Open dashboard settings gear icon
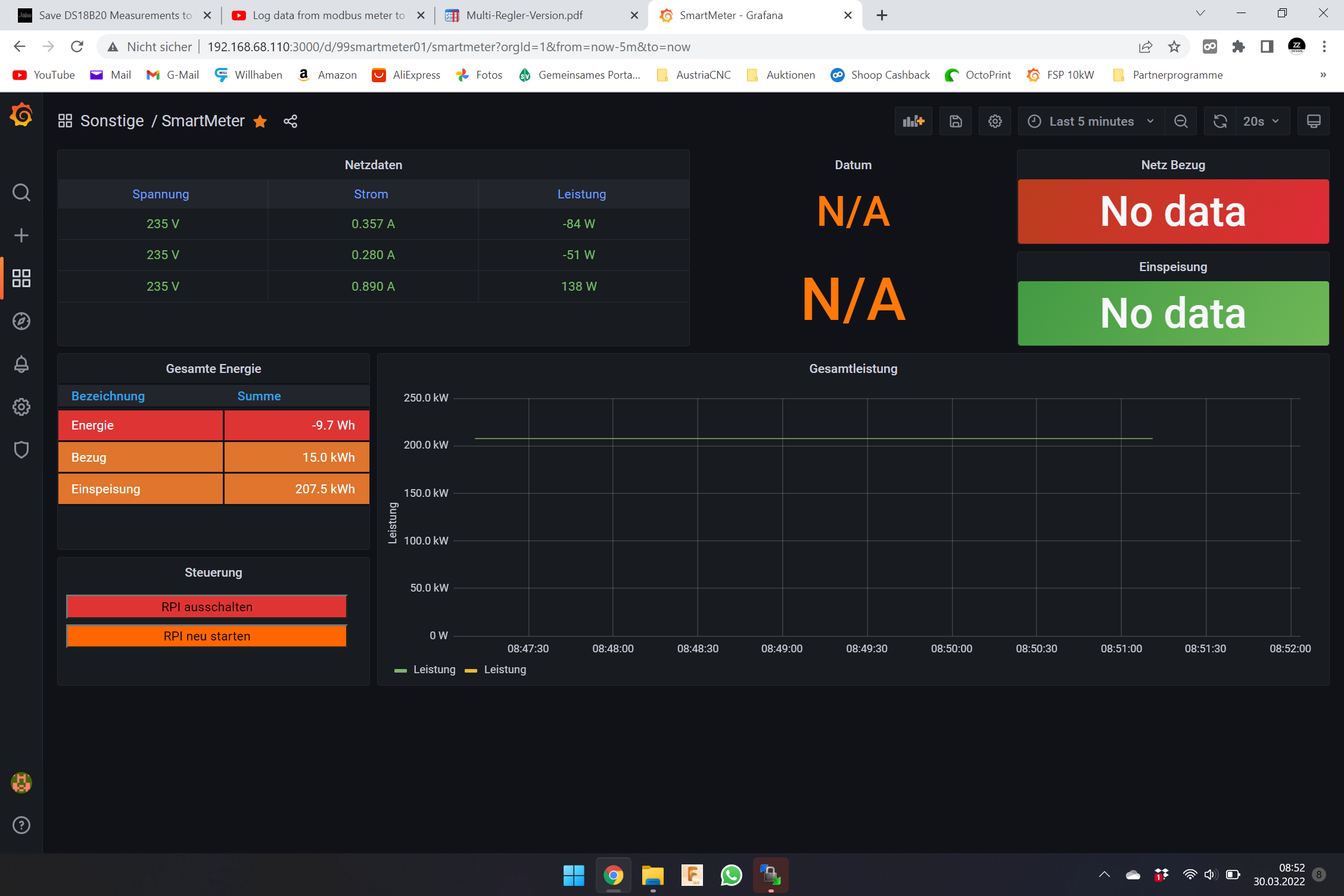1344x896 pixels. [x=995, y=122]
